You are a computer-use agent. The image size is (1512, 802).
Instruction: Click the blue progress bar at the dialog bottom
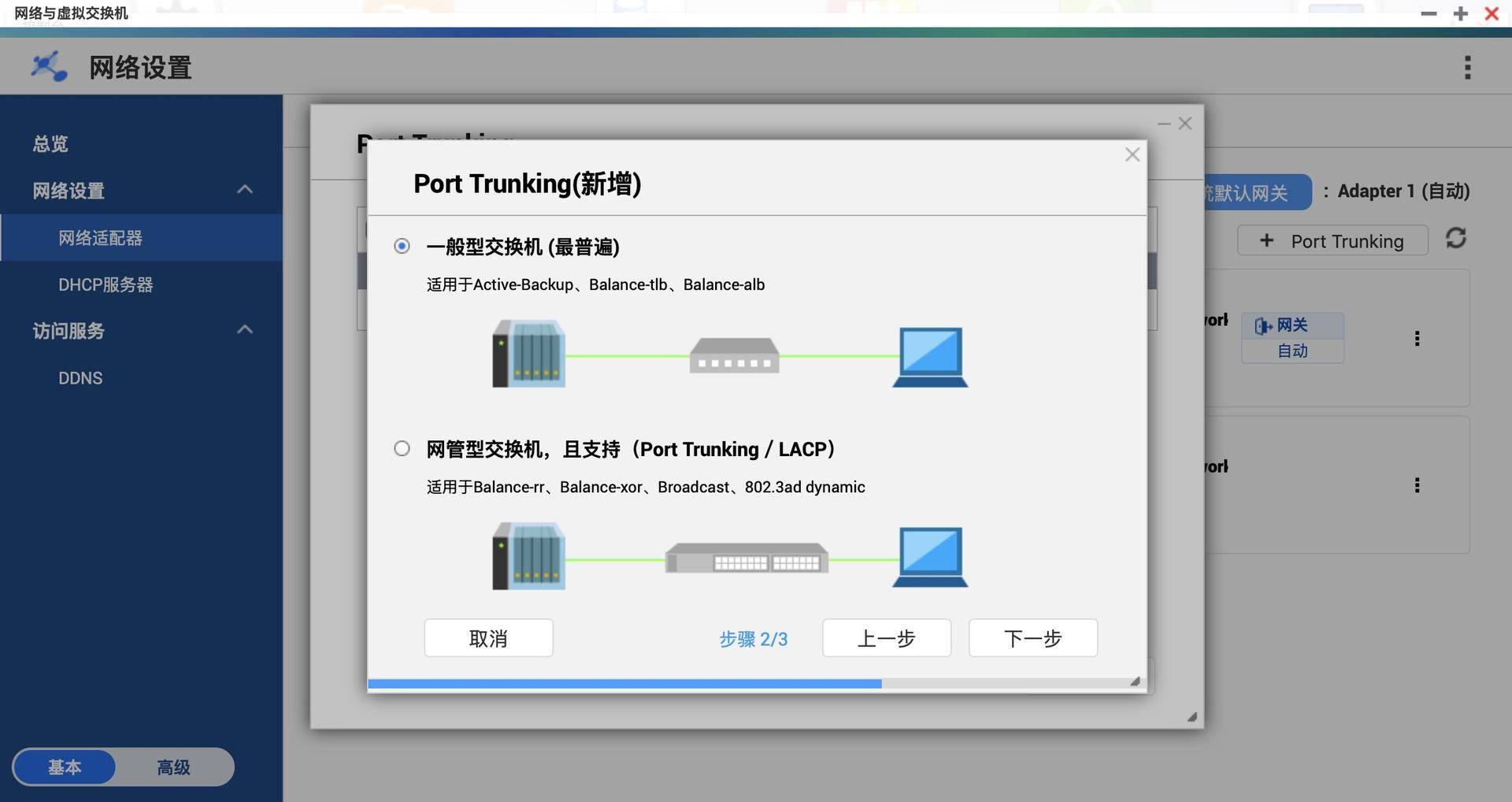[624, 683]
